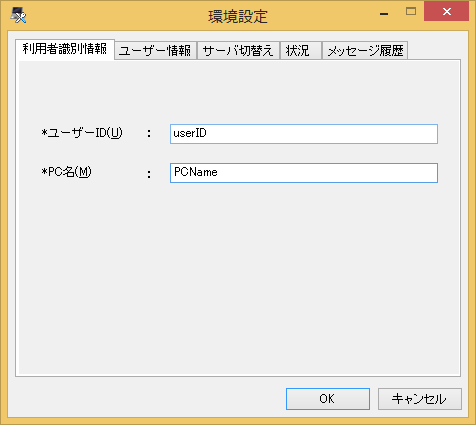Close the 環境設定 window
Image resolution: width=476 pixels, height=425 pixels.
(x=446, y=12)
